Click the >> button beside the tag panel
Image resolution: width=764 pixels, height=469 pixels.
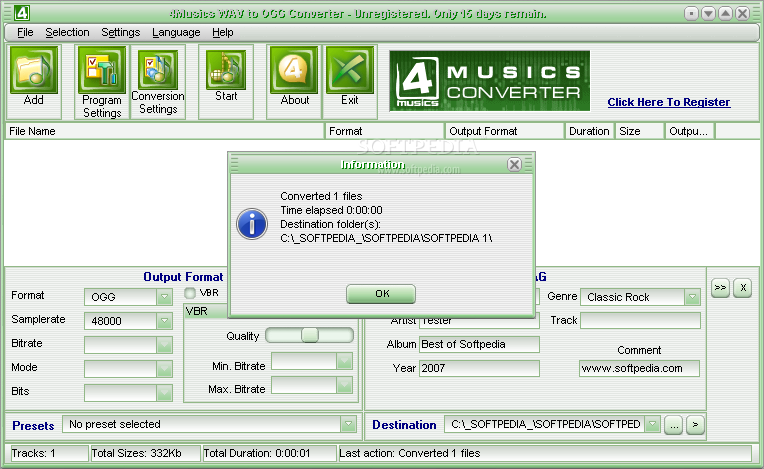[x=720, y=288]
